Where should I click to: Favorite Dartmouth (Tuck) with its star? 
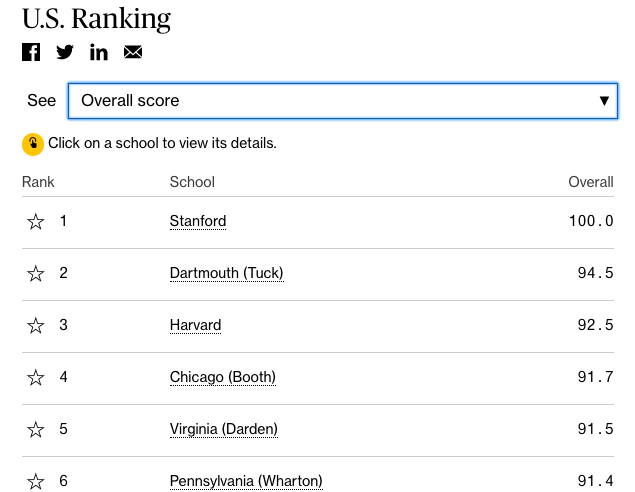point(36,274)
